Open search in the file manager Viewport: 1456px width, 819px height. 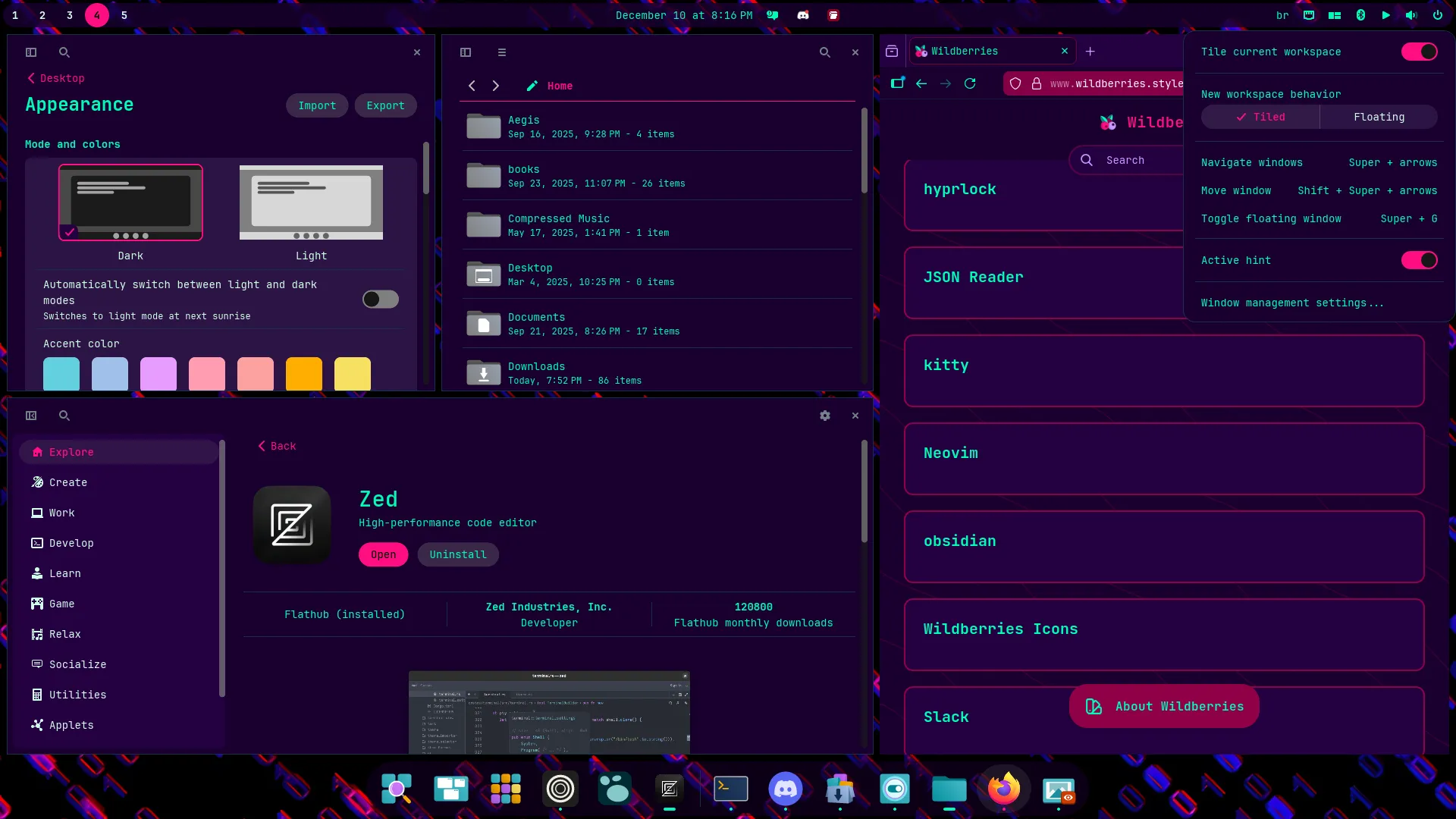click(x=824, y=52)
